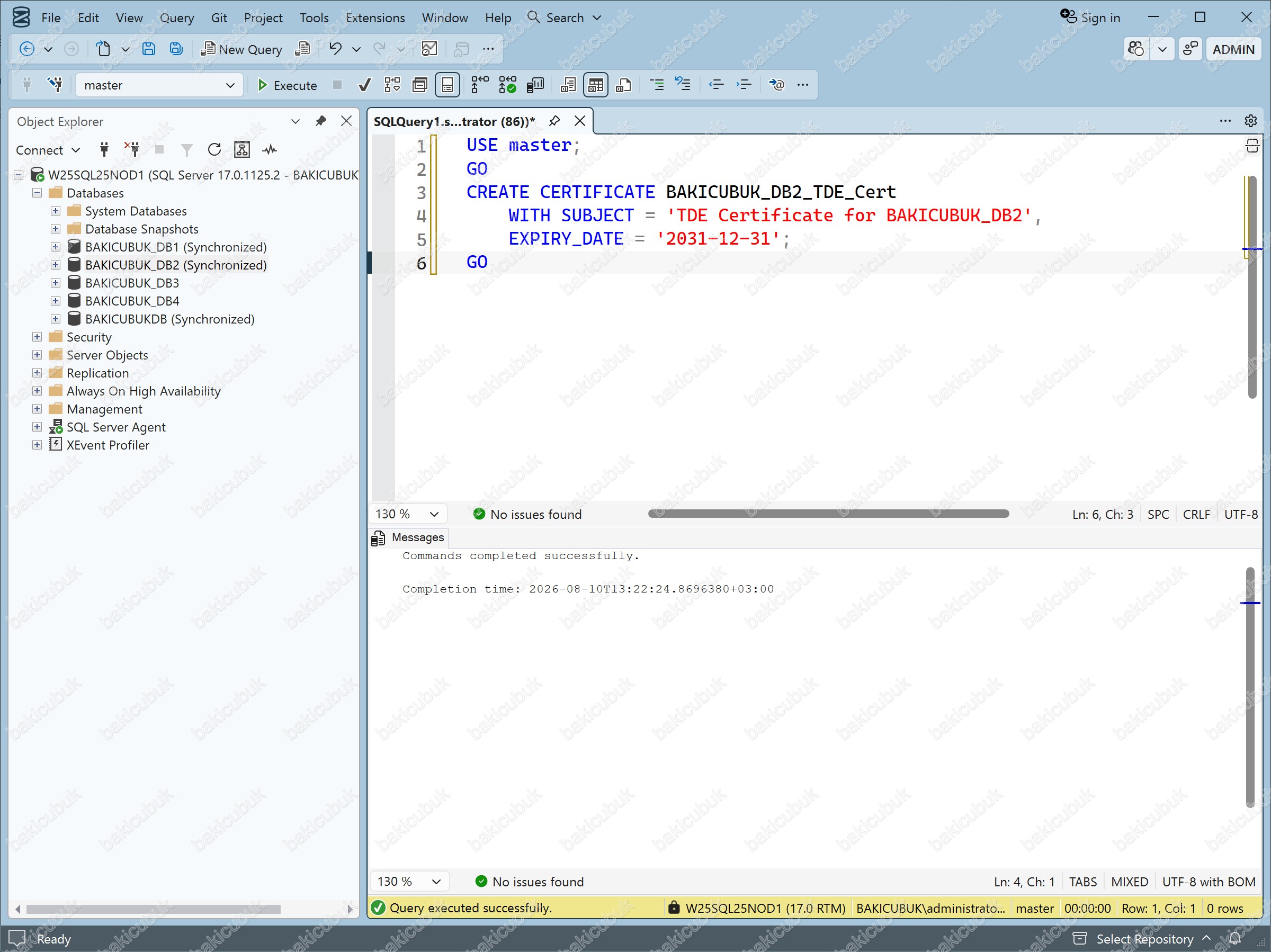Select Results to File icon
The height and width of the screenshot is (952, 1271).
click(623, 85)
